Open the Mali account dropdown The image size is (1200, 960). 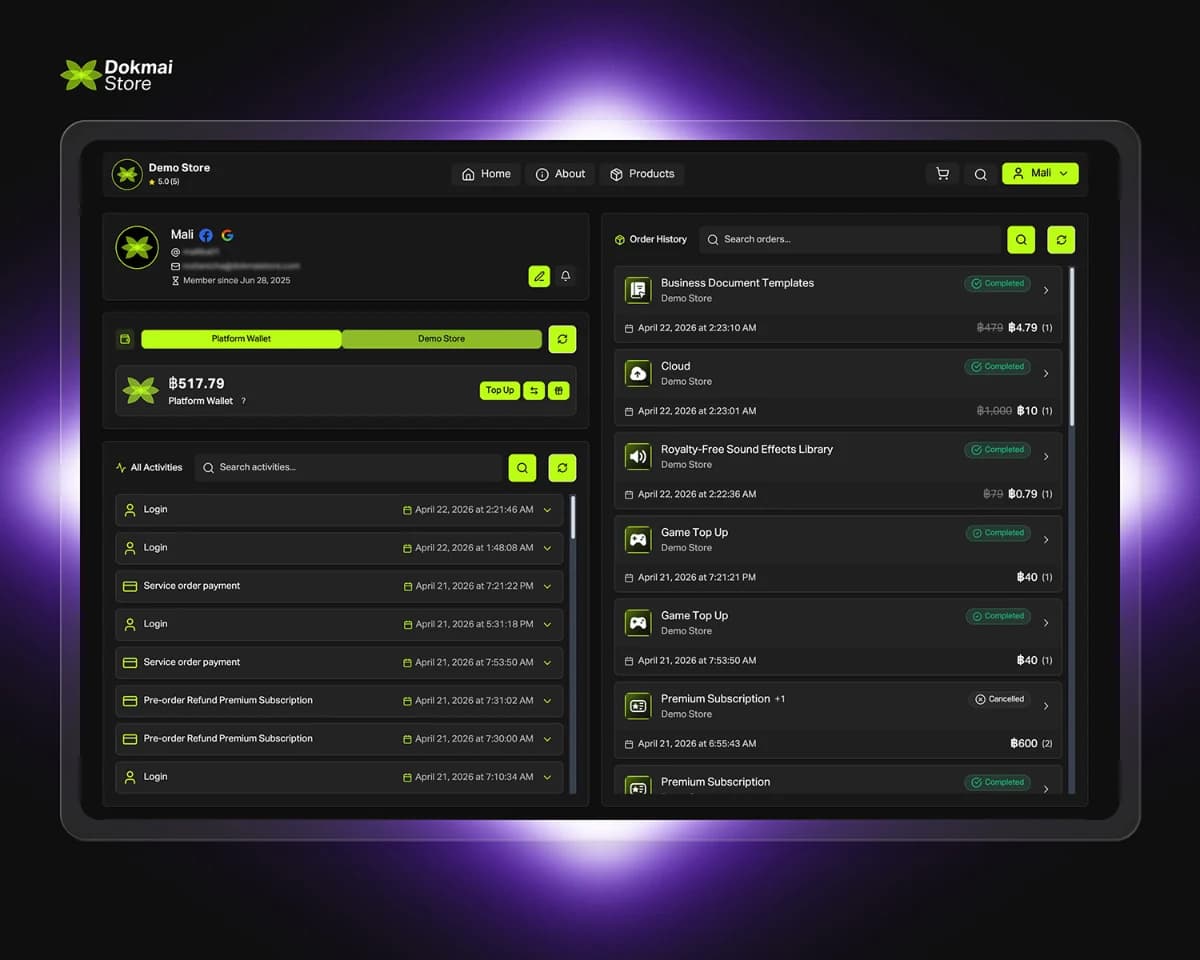pyautogui.click(x=1040, y=173)
